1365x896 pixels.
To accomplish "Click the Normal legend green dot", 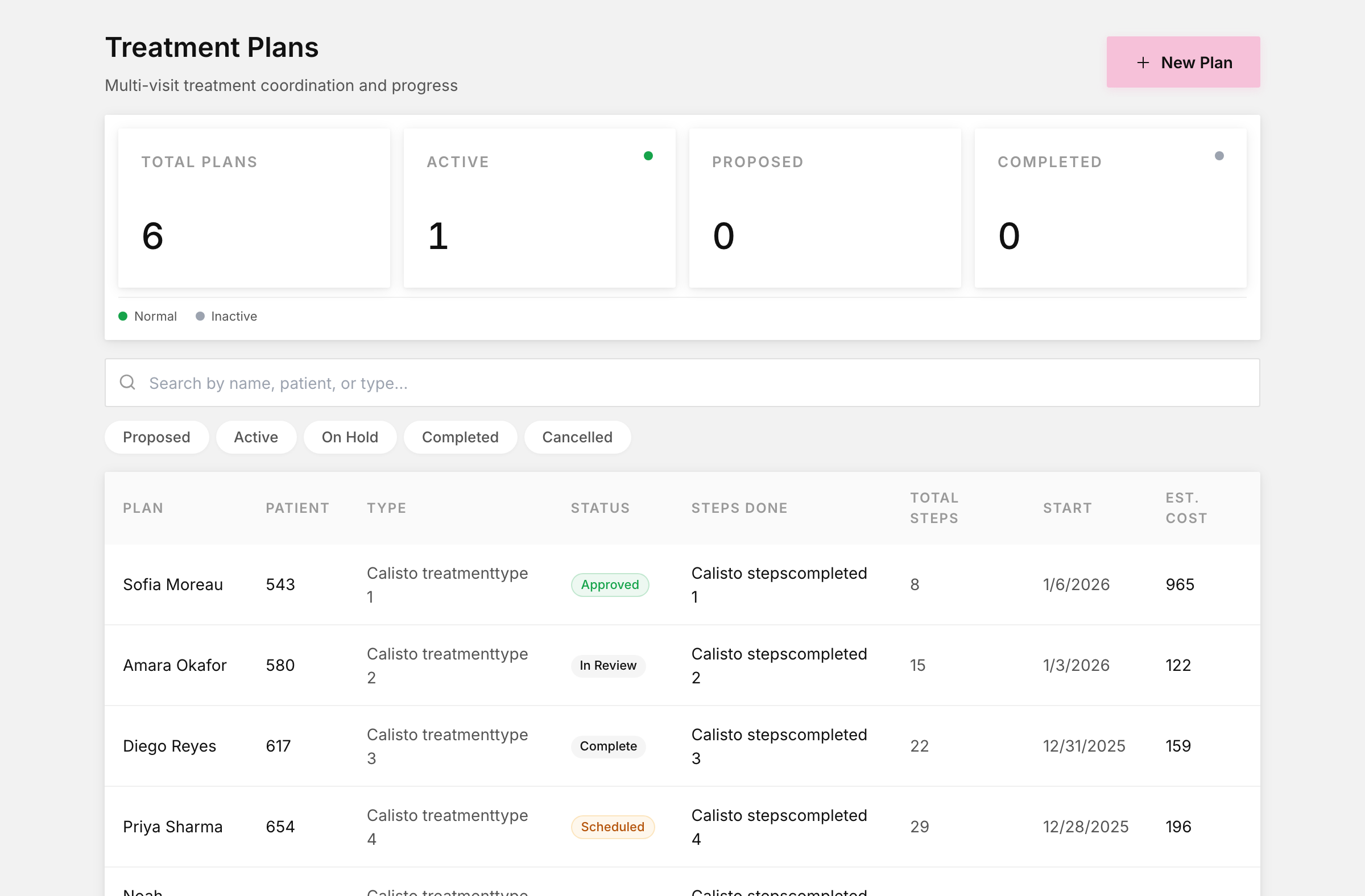I will coord(123,317).
